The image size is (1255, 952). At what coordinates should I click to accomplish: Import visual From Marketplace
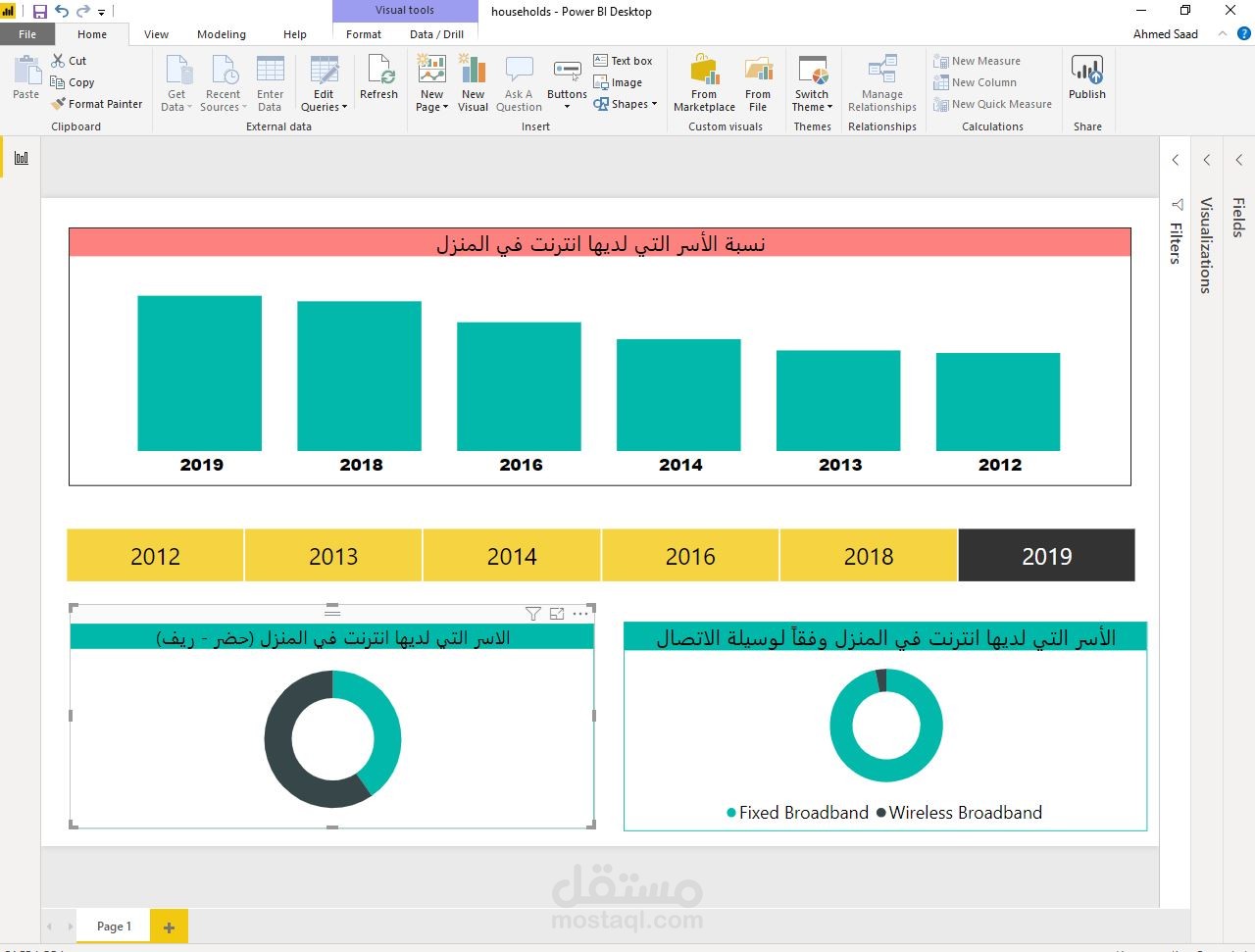[704, 83]
